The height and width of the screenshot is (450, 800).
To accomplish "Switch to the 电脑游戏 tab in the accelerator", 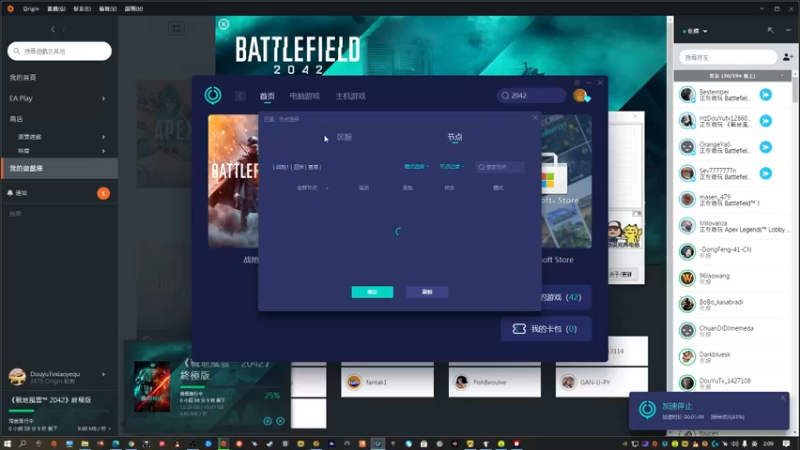I will point(305,96).
